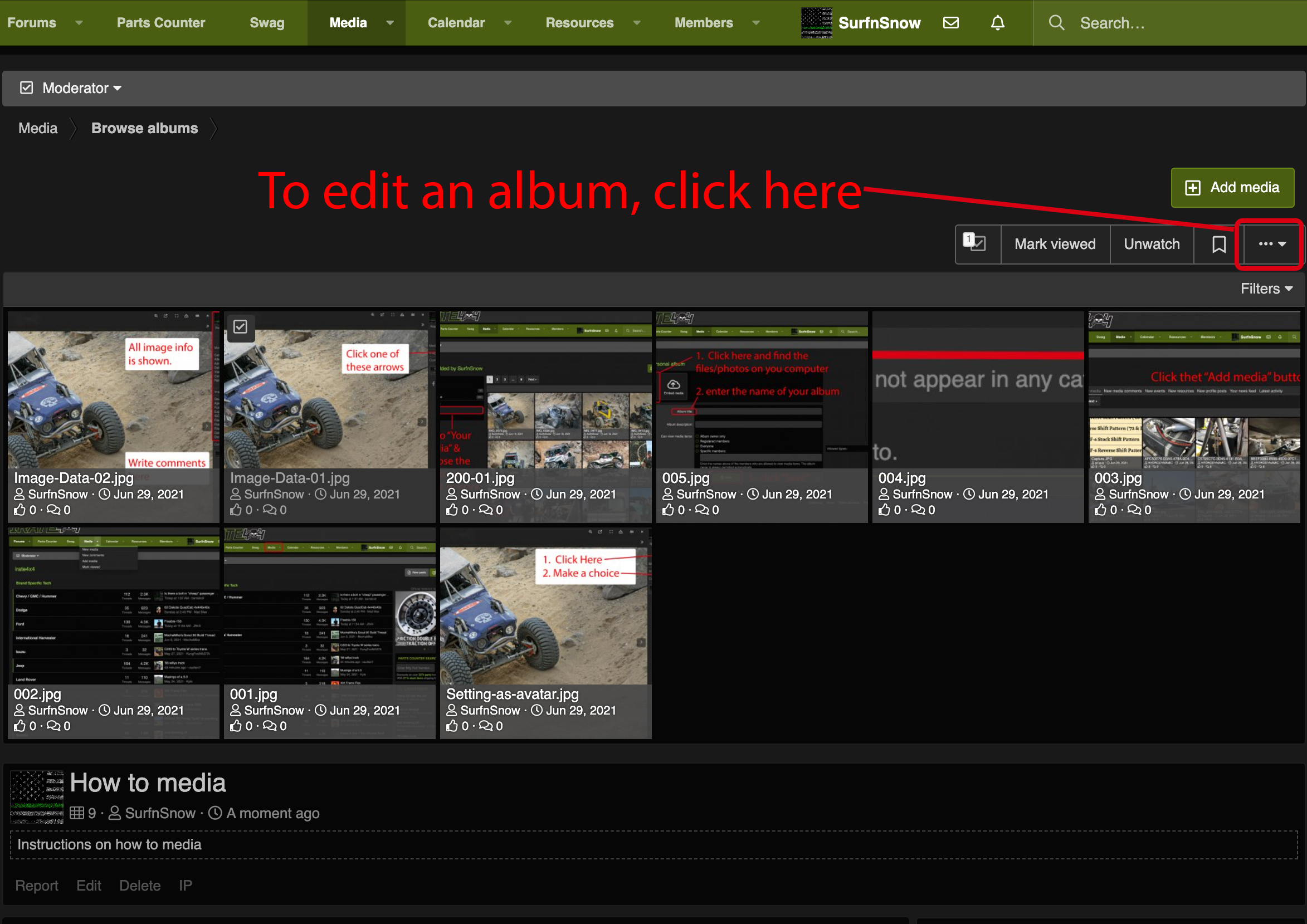
Task: Expand the Members dropdown arrow
Action: click(x=756, y=23)
